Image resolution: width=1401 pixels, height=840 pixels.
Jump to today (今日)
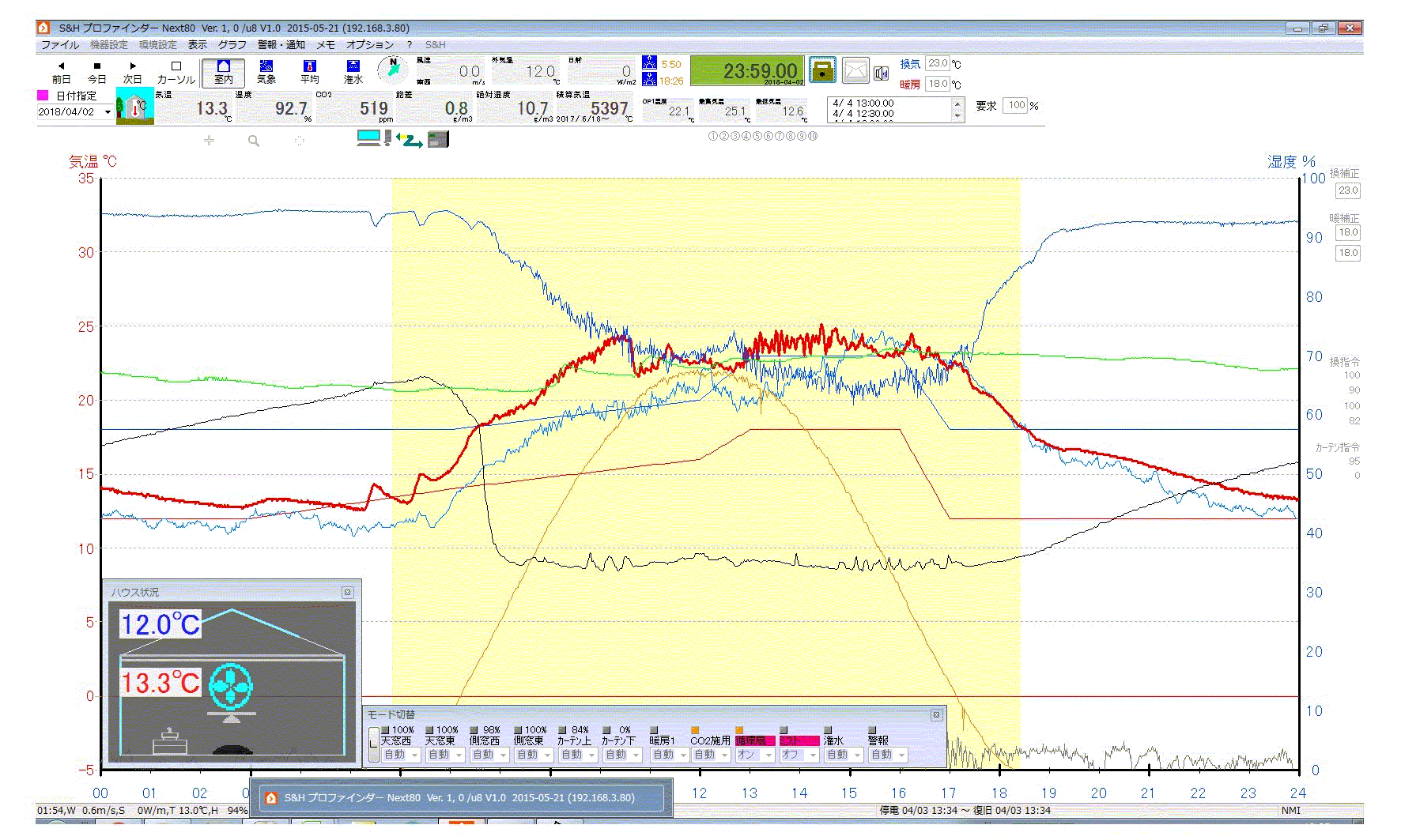96,73
